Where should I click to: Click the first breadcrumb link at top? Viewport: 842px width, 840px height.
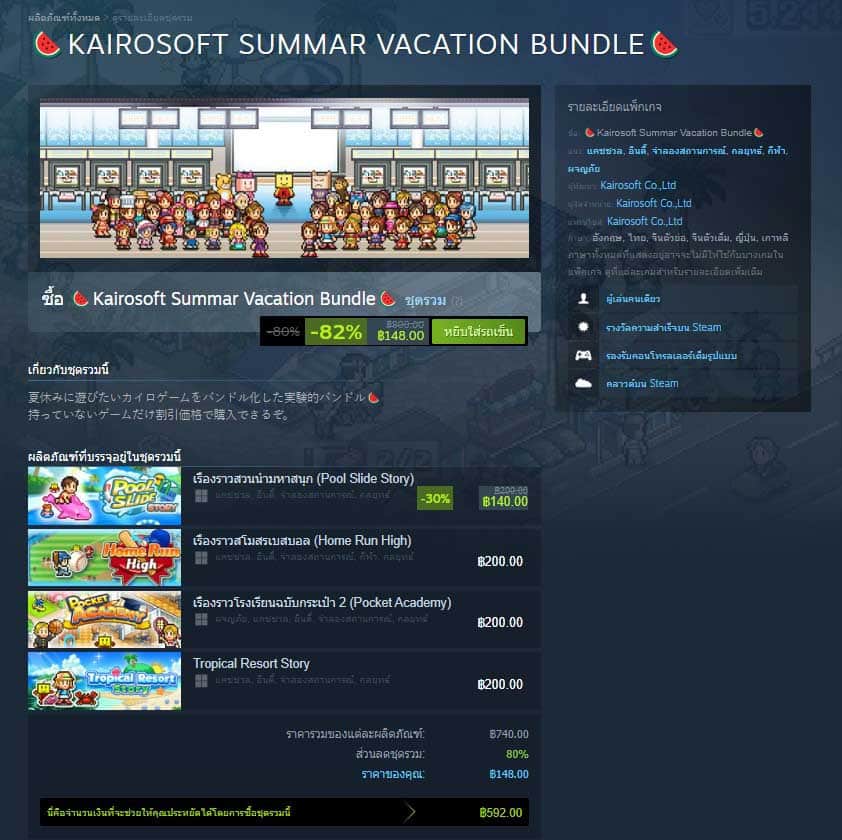click(64, 18)
